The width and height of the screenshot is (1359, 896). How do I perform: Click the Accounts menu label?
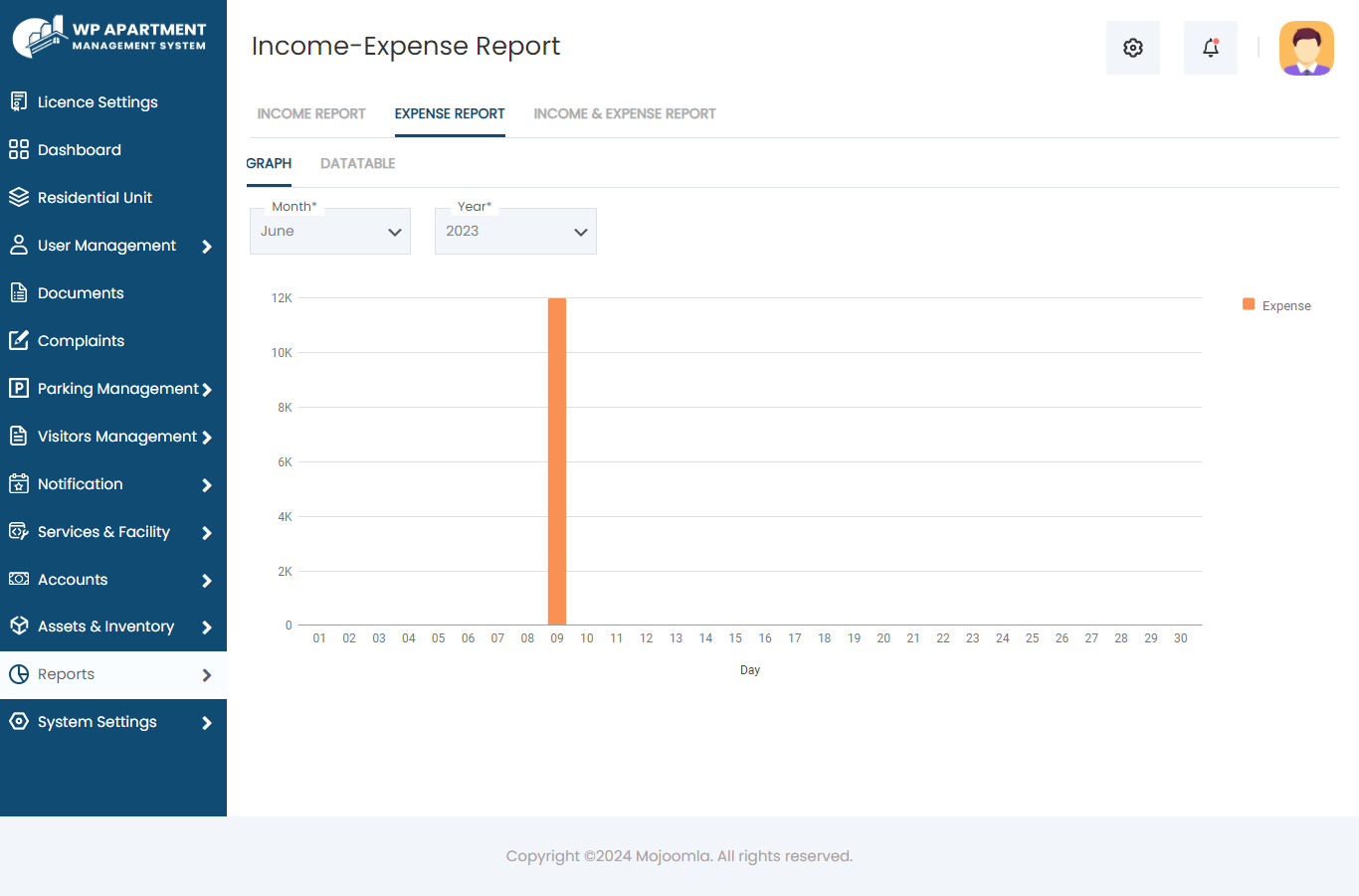tap(73, 579)
